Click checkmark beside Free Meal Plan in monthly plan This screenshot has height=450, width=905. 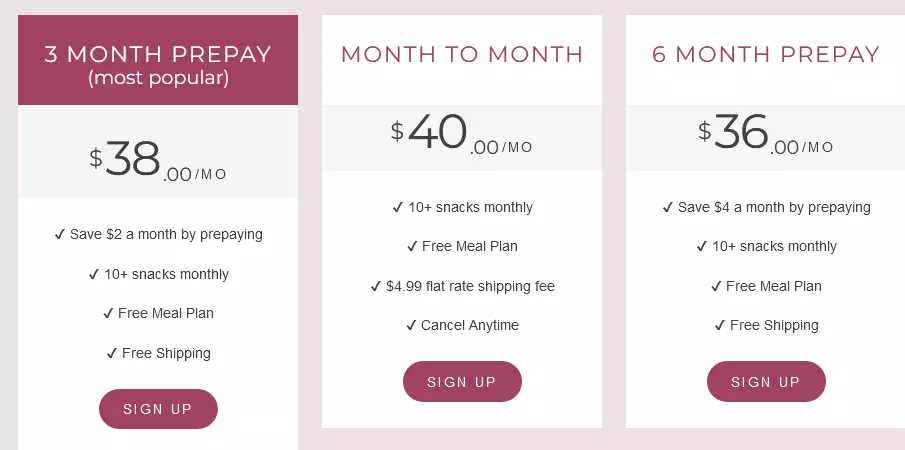[x=412, y=246]
